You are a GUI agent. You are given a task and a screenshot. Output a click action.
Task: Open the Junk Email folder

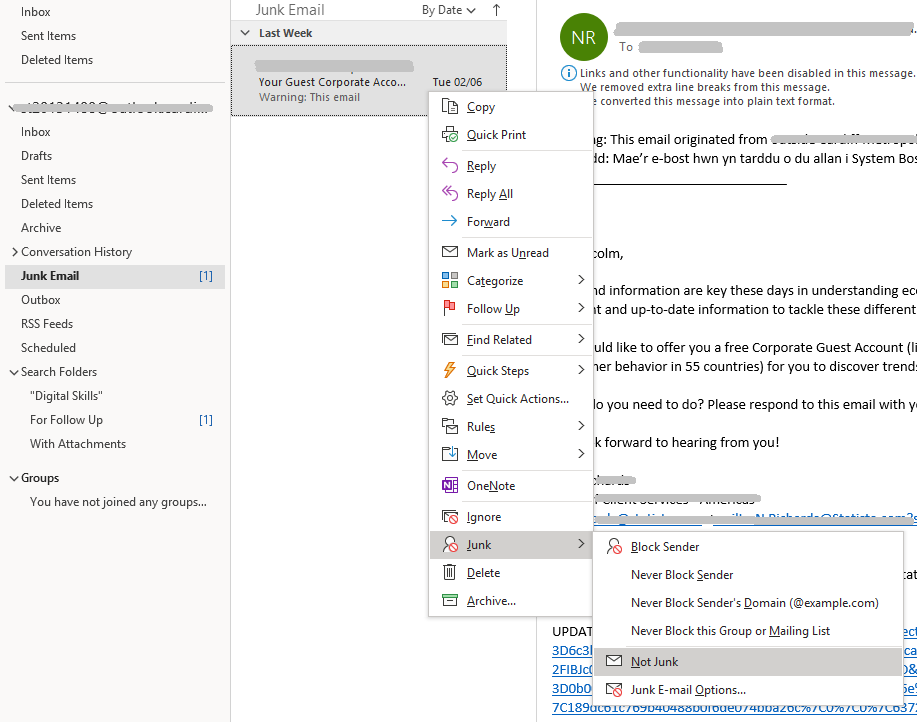pyautogui.click(x=115, y=276)
